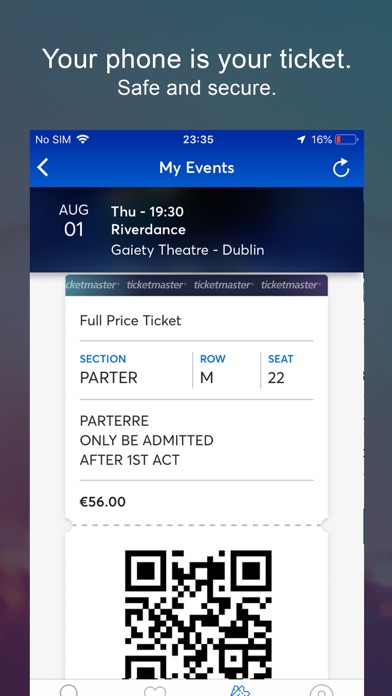
Task: Tap the My Events title
Action: tap(197, 168)
